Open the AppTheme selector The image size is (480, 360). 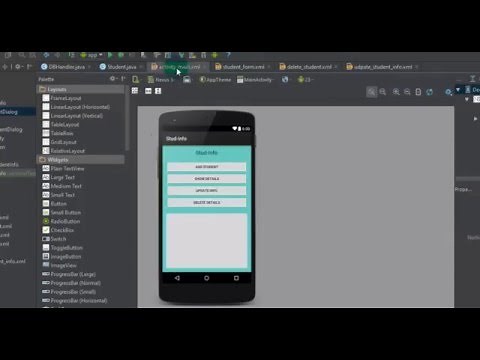click(x=215, y=80)
